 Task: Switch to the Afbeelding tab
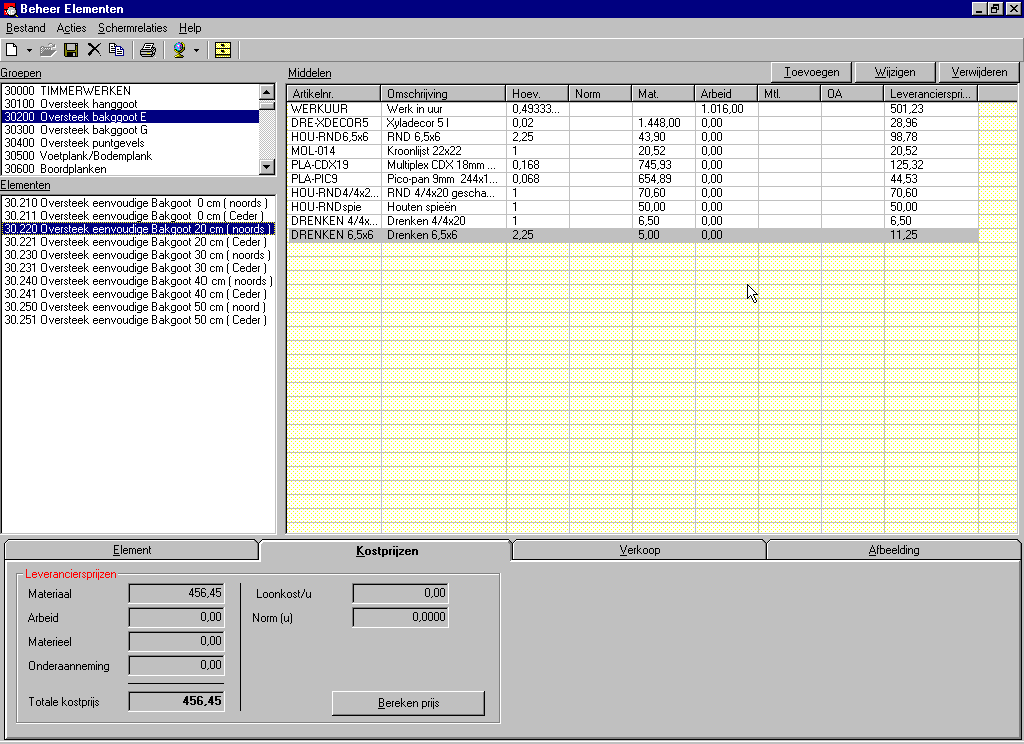[x=893, y=550]
